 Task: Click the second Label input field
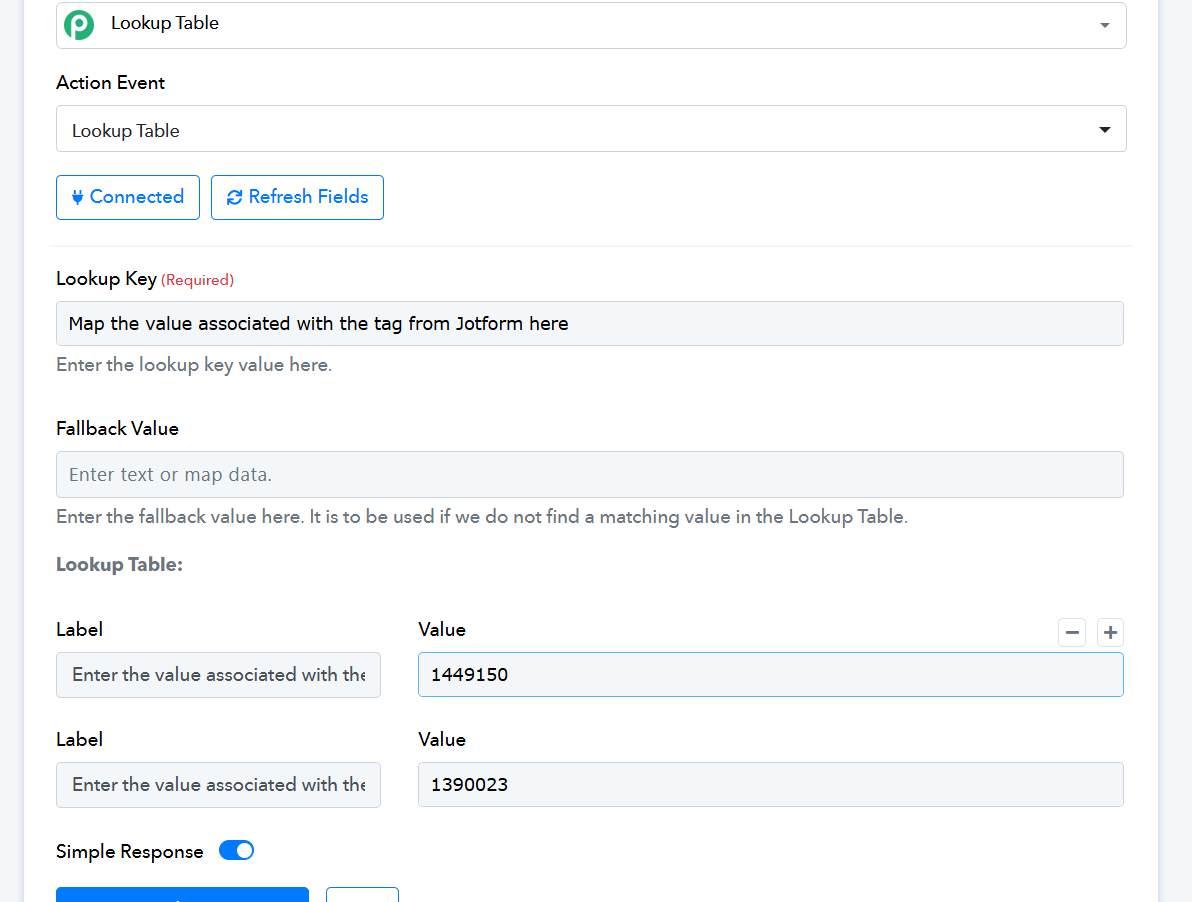218,785
